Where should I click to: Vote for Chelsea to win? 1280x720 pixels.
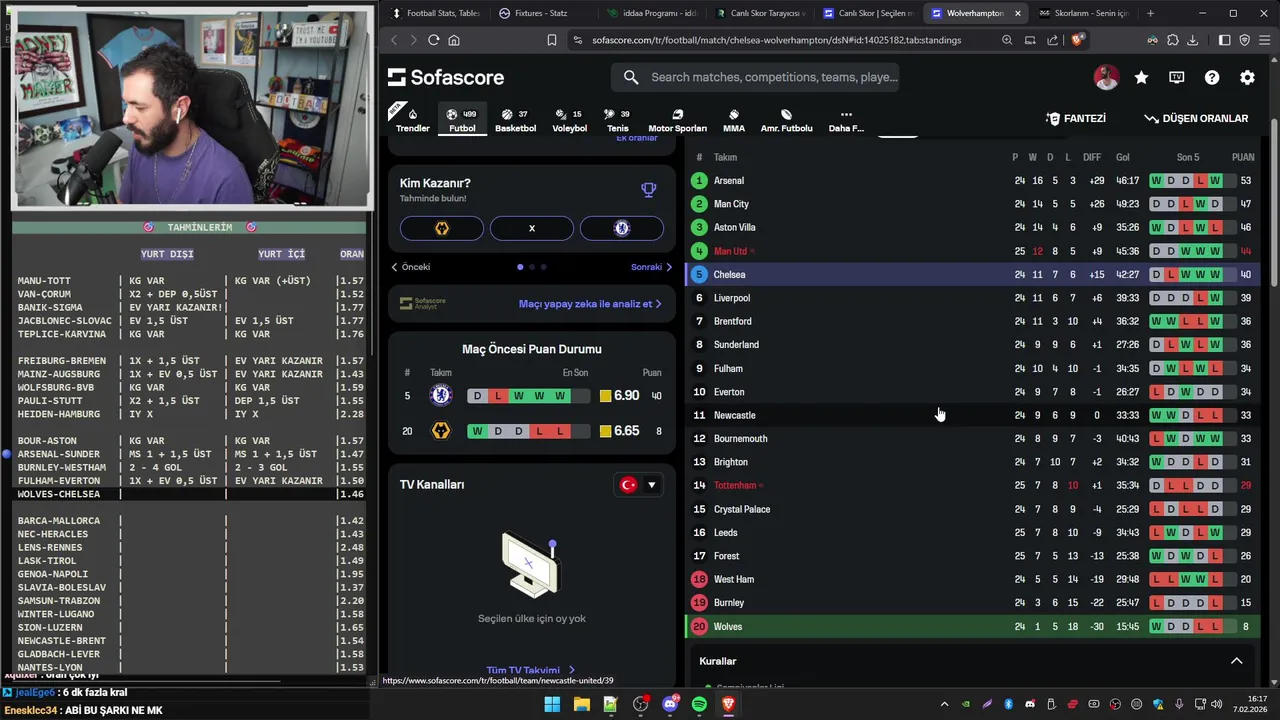click(622, 228)
